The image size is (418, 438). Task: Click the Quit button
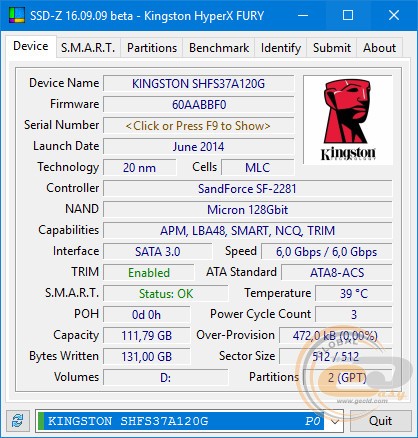pos(380,421)
